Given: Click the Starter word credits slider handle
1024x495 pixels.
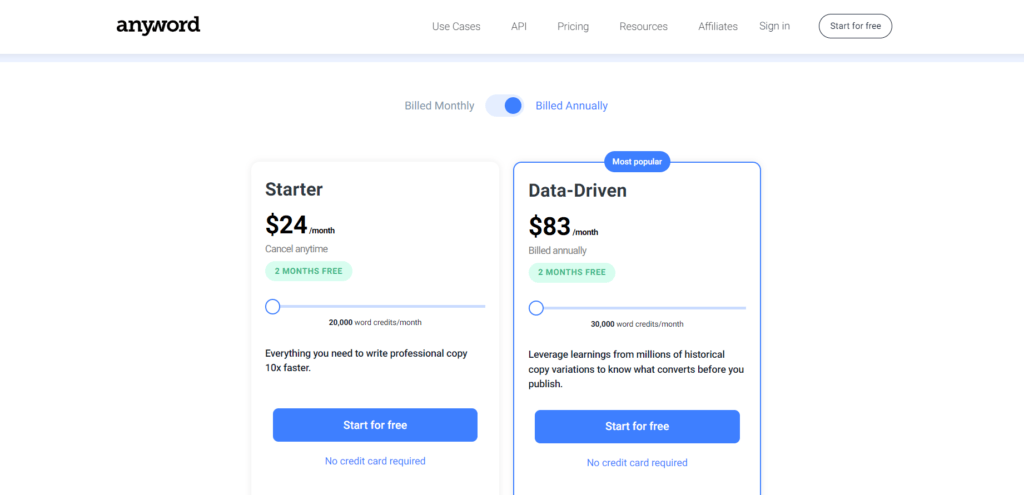Looking at the screenshot, I should 273,306.
